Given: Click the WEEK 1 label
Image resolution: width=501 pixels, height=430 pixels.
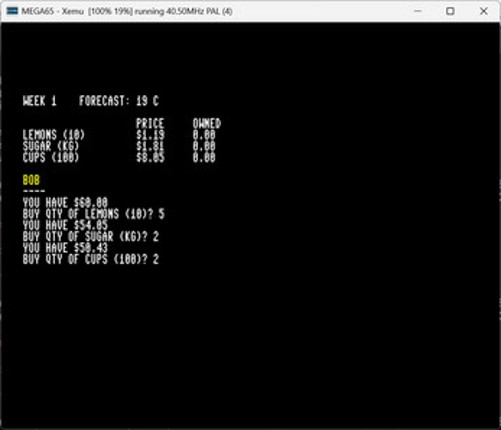Looking at the screenshot, I should click(40, 101).
